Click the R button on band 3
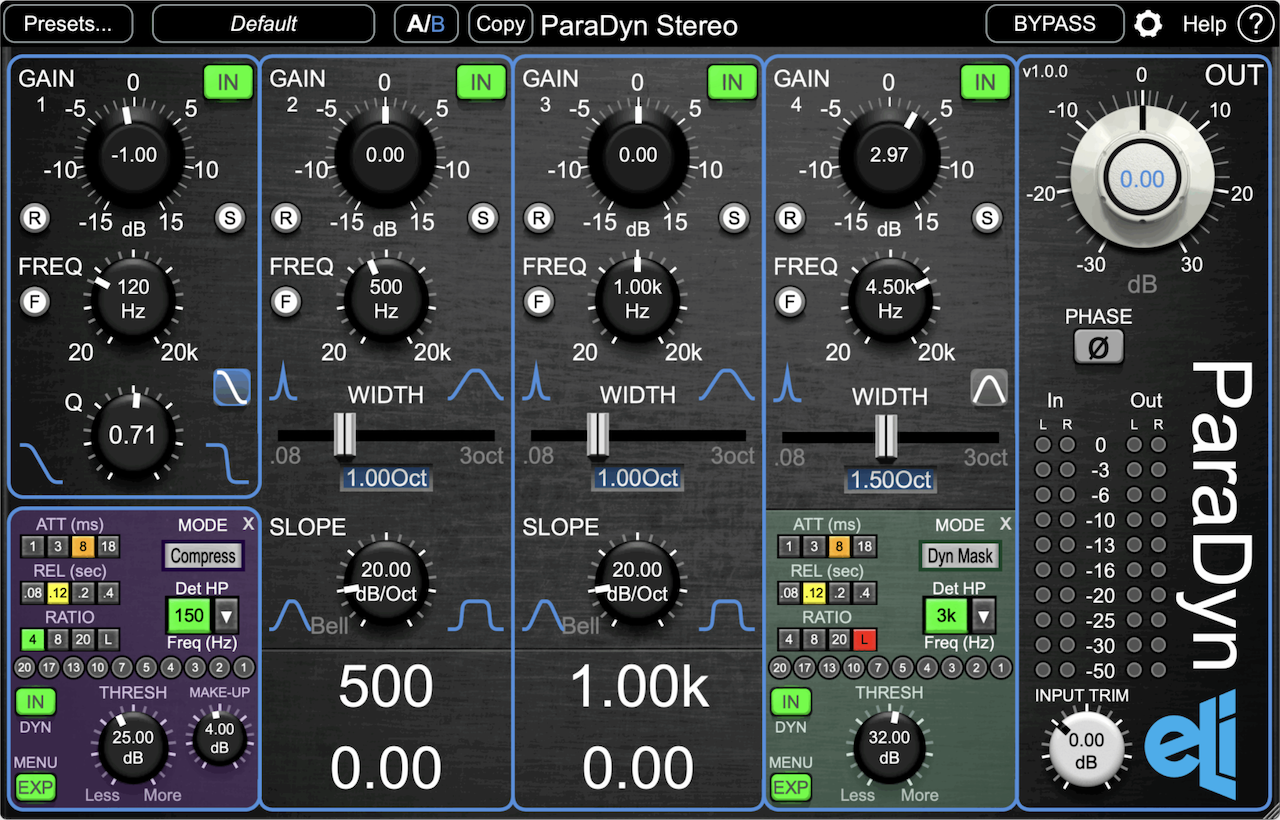Image resolution: width=1280 pixels, height=820 pixels. [x=539, y=217]
